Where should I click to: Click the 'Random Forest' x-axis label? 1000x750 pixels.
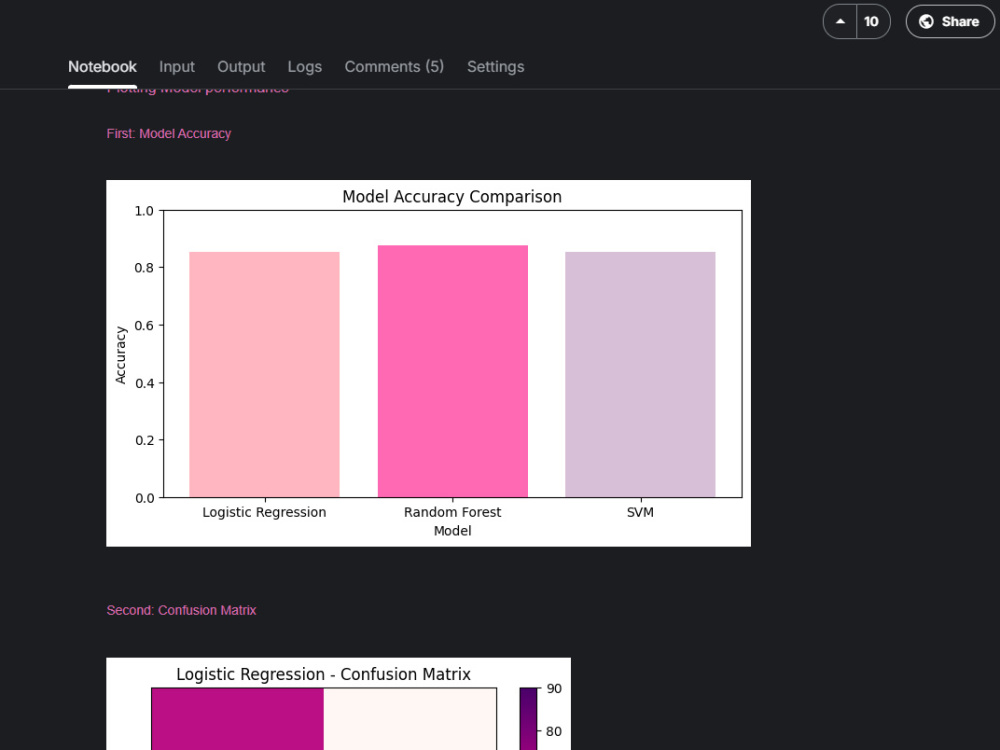point(453,512)
